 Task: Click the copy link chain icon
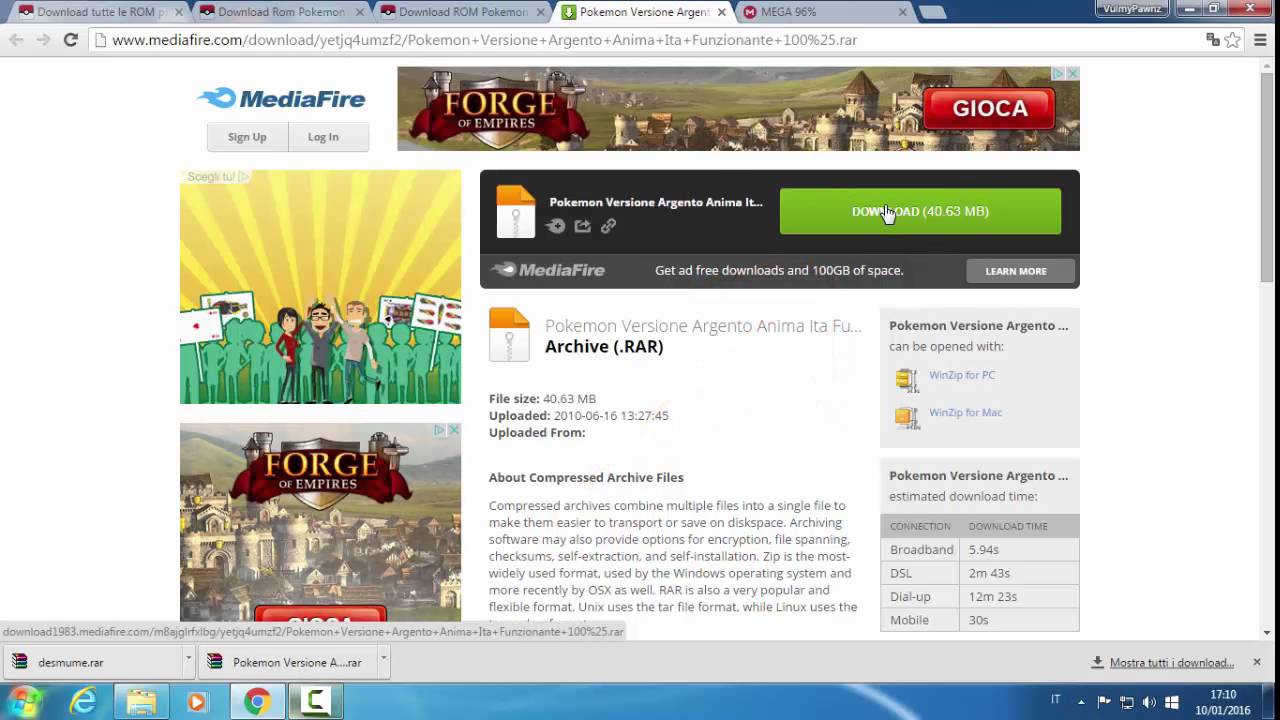(608, 226)
